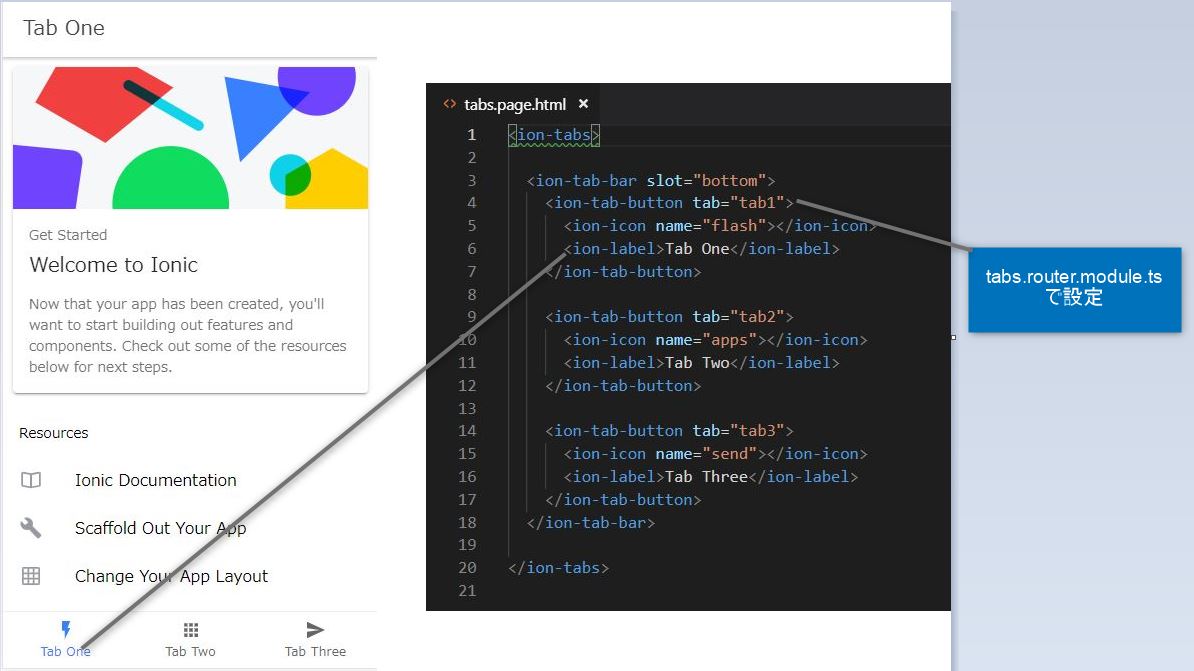Open Change Your App Layout
This screenshot has height=671, width=1194.
coord(170,576)
